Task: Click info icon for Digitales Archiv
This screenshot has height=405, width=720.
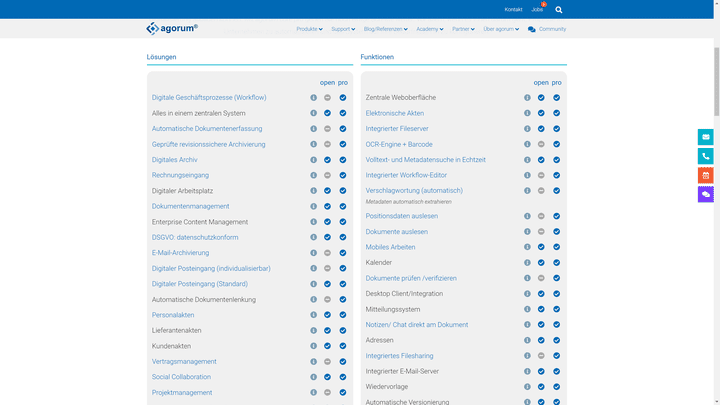Action: 313,160
